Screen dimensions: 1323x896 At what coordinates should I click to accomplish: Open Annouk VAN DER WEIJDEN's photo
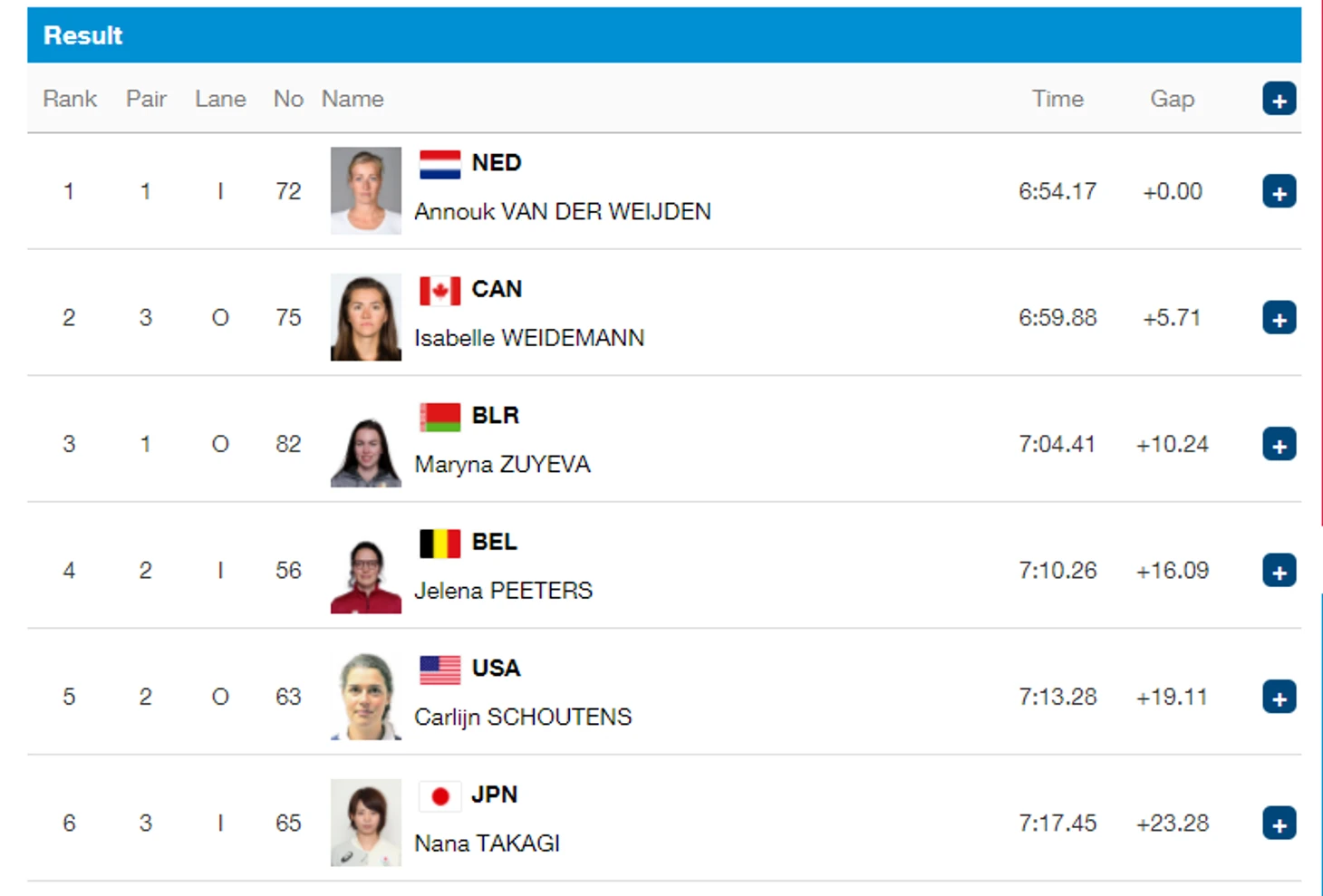tap(366, 190)
